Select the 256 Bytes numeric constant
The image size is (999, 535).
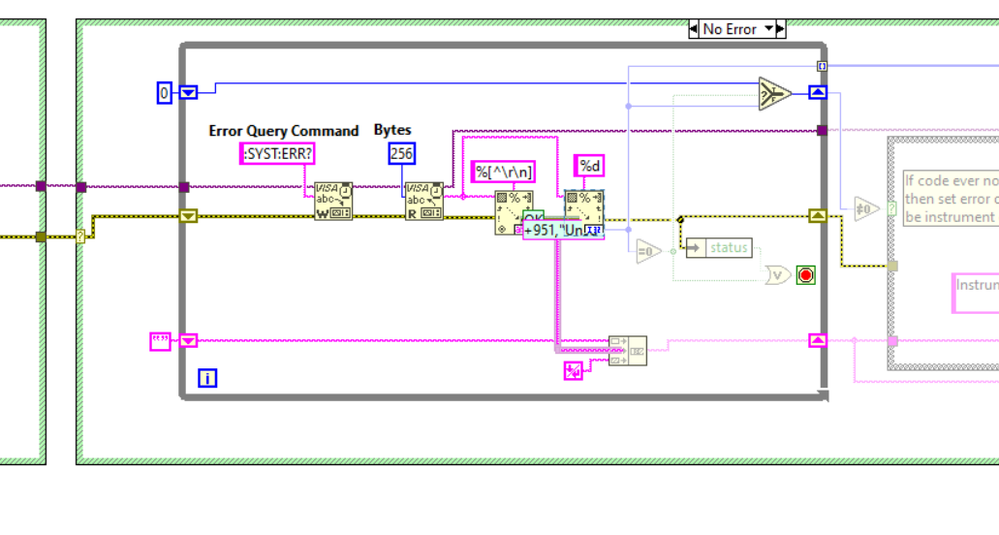tap(401, 153)
